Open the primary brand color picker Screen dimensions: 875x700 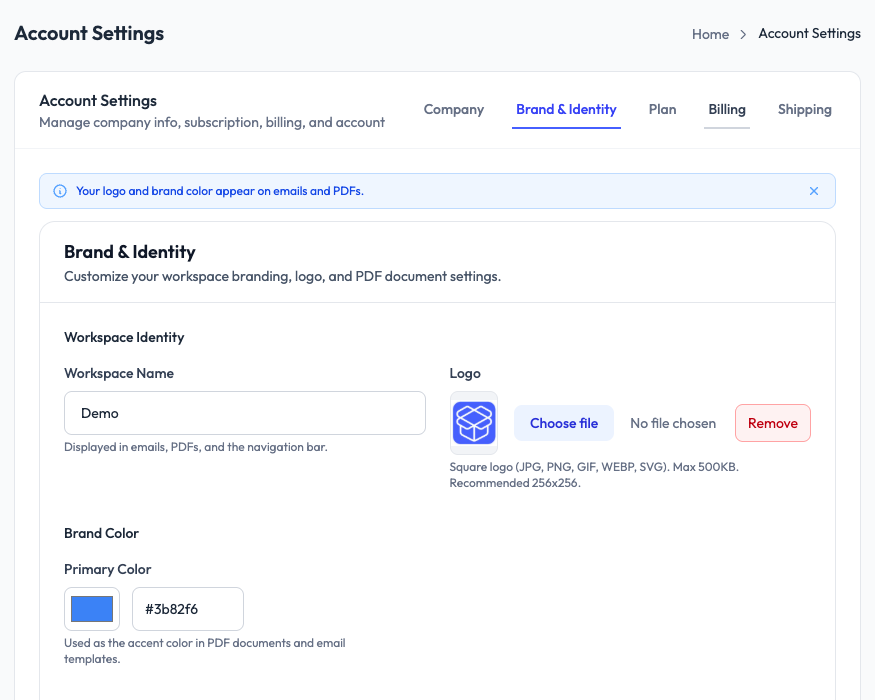point(91,608)
